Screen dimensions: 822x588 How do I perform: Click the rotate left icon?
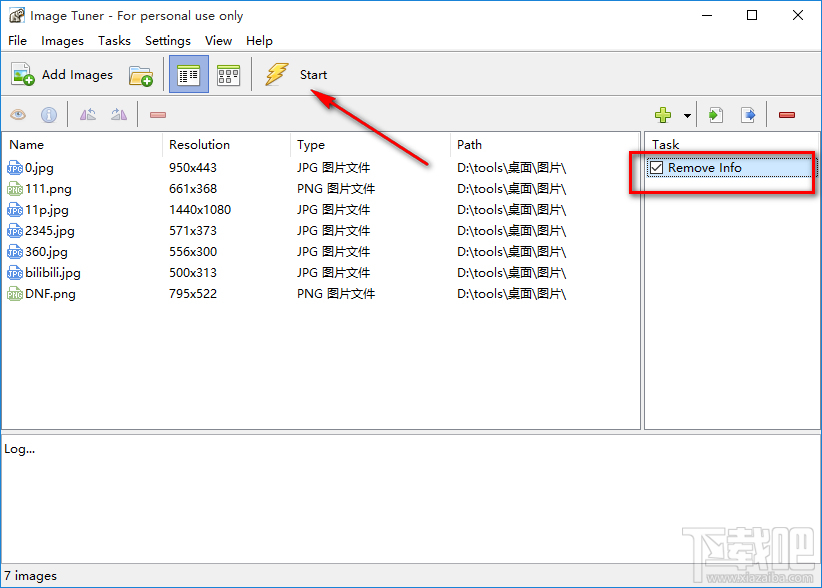coord(88,114)
